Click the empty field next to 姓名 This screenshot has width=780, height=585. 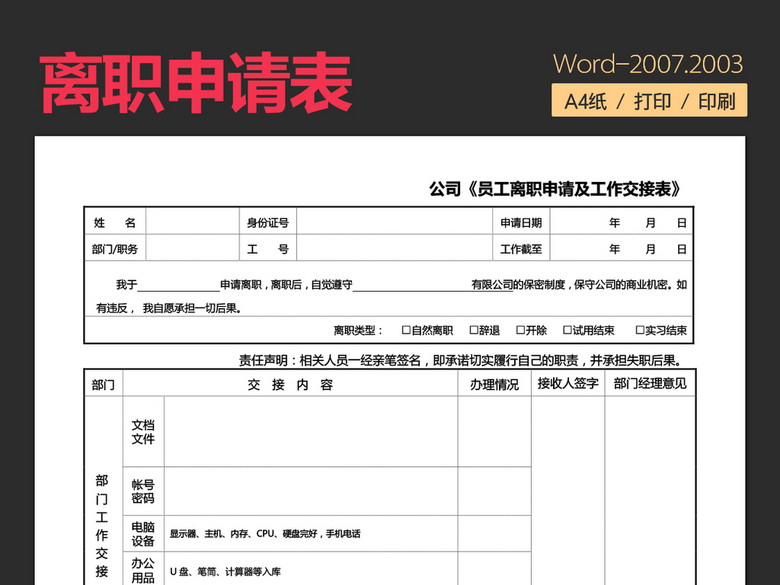click(x=193, y=222)
